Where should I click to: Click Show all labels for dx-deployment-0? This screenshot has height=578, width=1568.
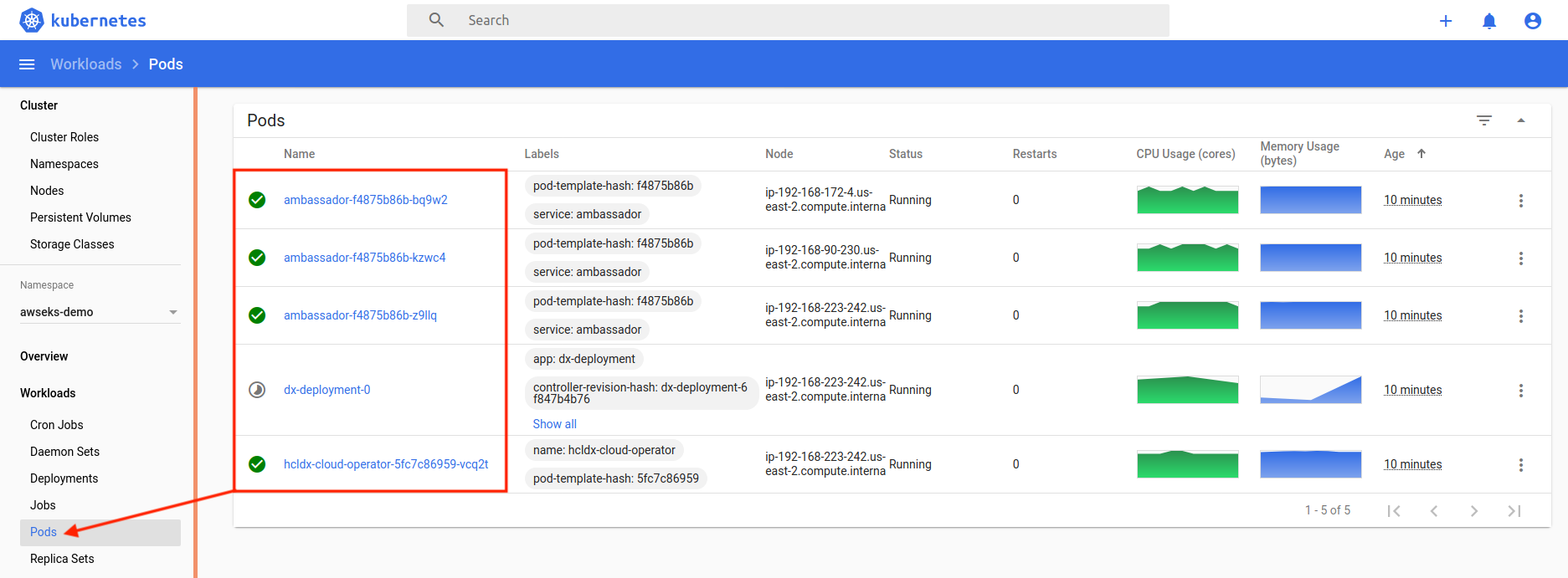click(554, 424)
